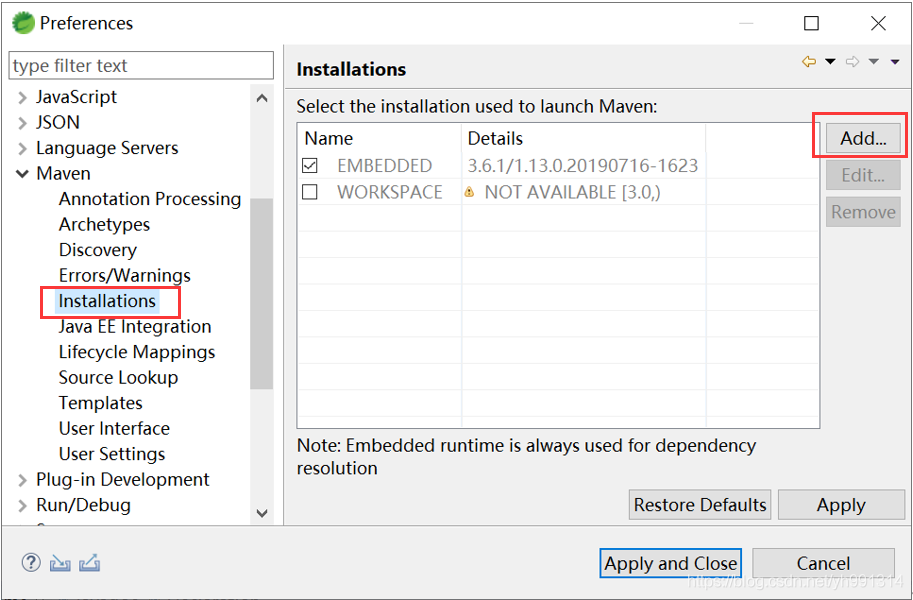Click the warning icon beside NOT AVAILABLE
Image resolution: width=913 pixels, height=600 pixels.
point(469,192)
